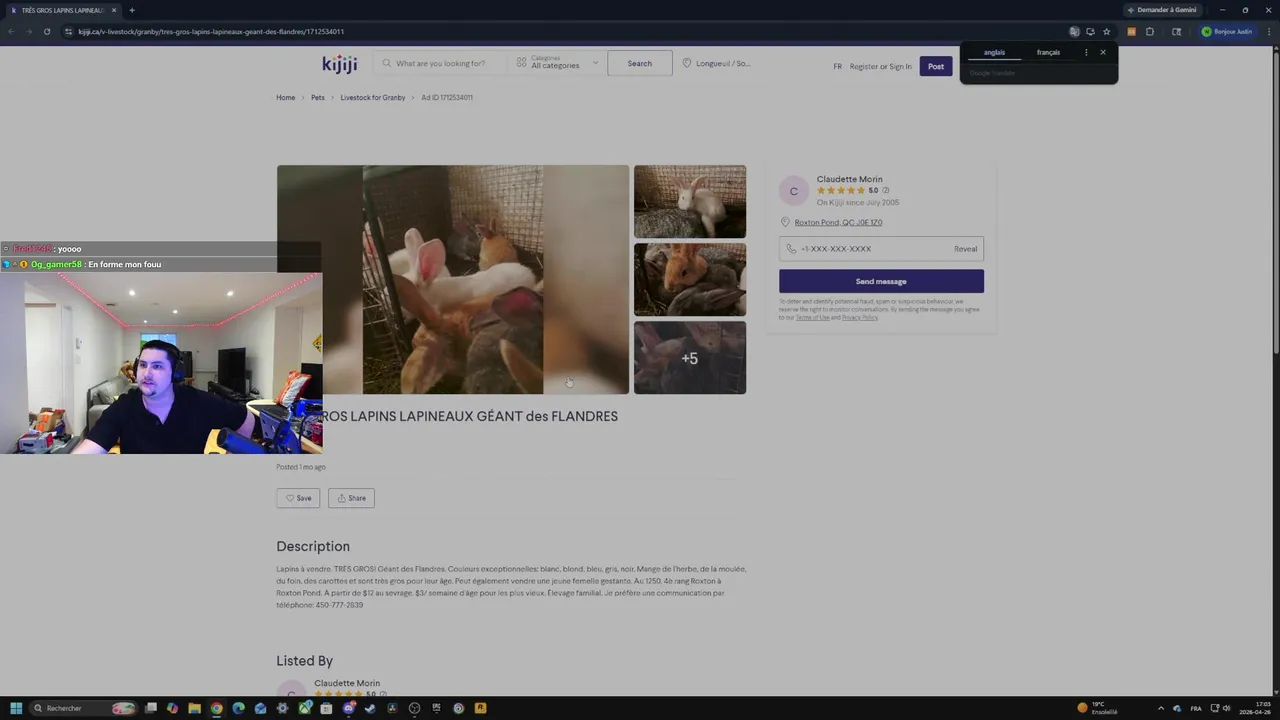Click the volume icon in system tray
The height and width of the screenshot is (720, 1280).
tap(1227, 708)
